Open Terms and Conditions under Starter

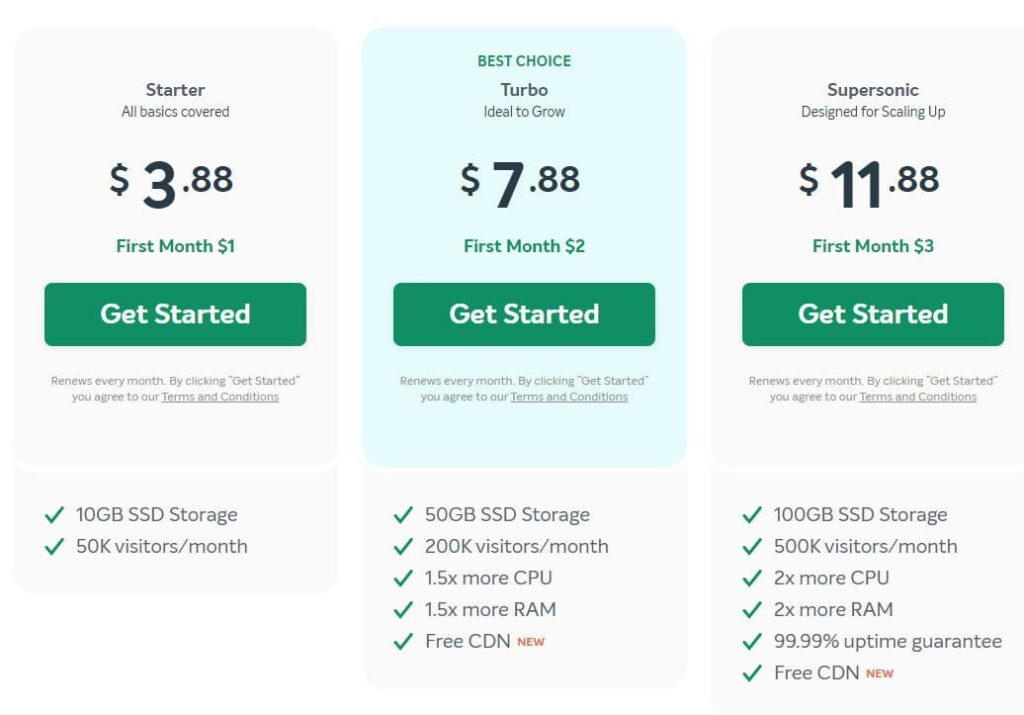220,396
